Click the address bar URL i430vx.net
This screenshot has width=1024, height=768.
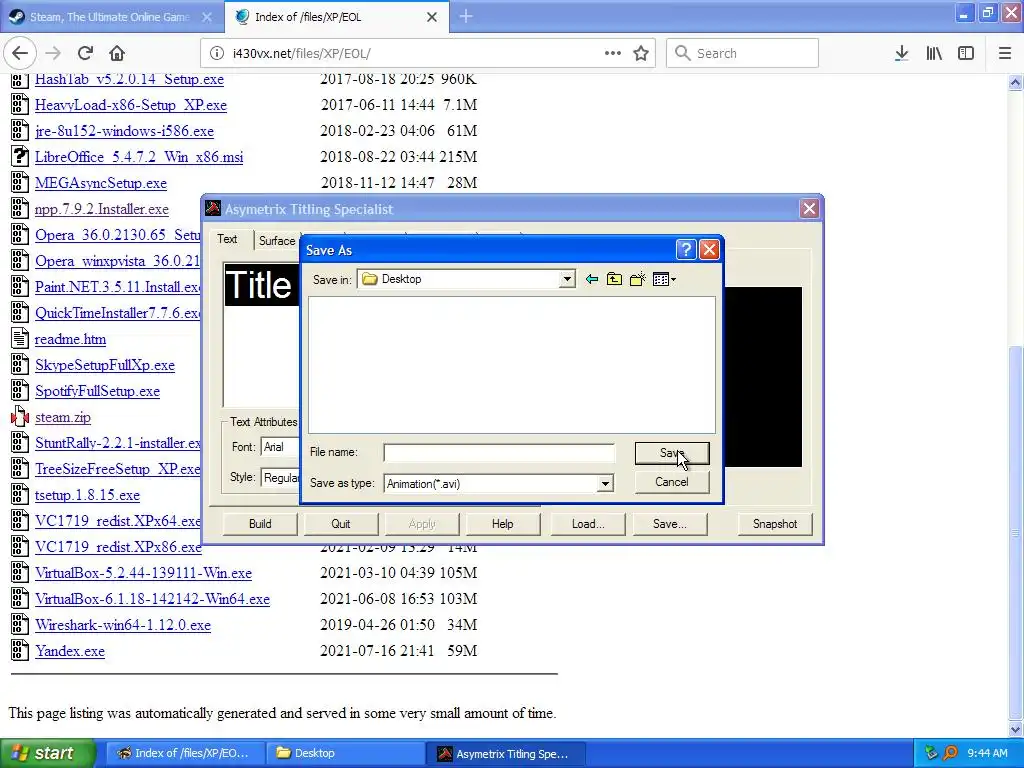[302, 54]
